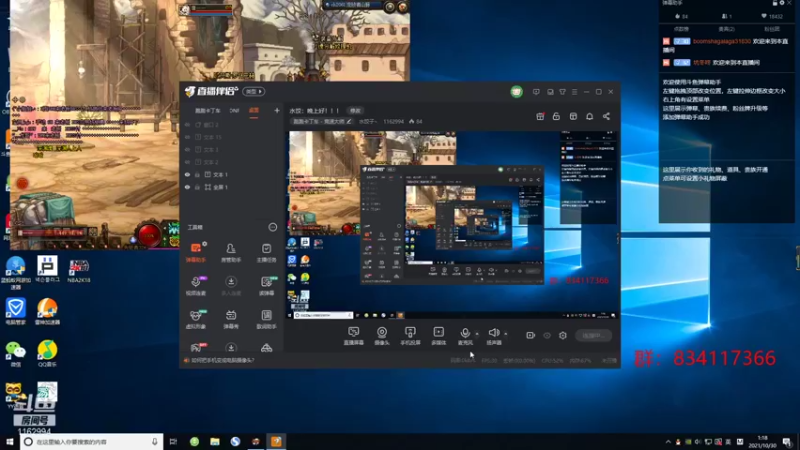This screenshot has width=800, height=450.
Task: Switch to the DNF scene tab
Action: click(234, 111)
